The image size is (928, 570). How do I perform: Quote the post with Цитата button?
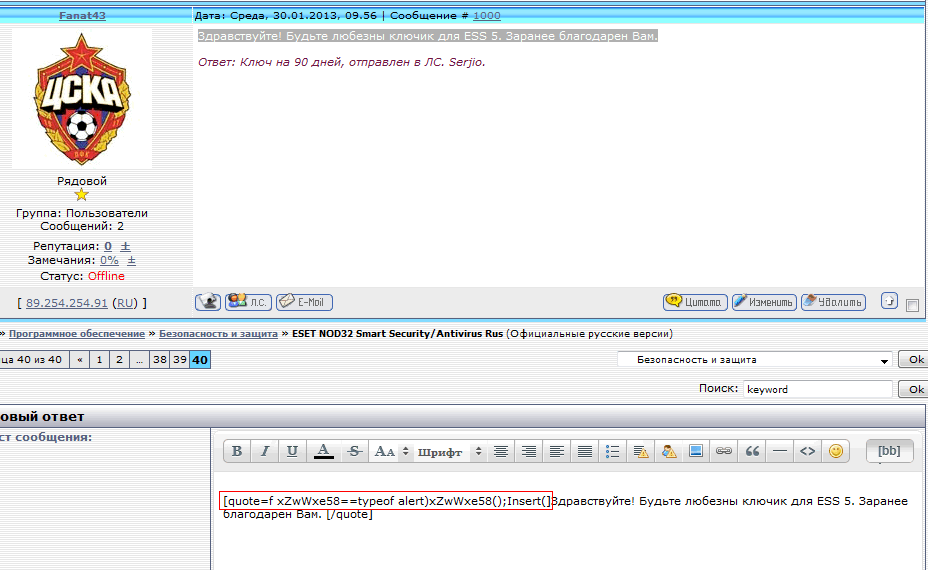click(695, 302)
